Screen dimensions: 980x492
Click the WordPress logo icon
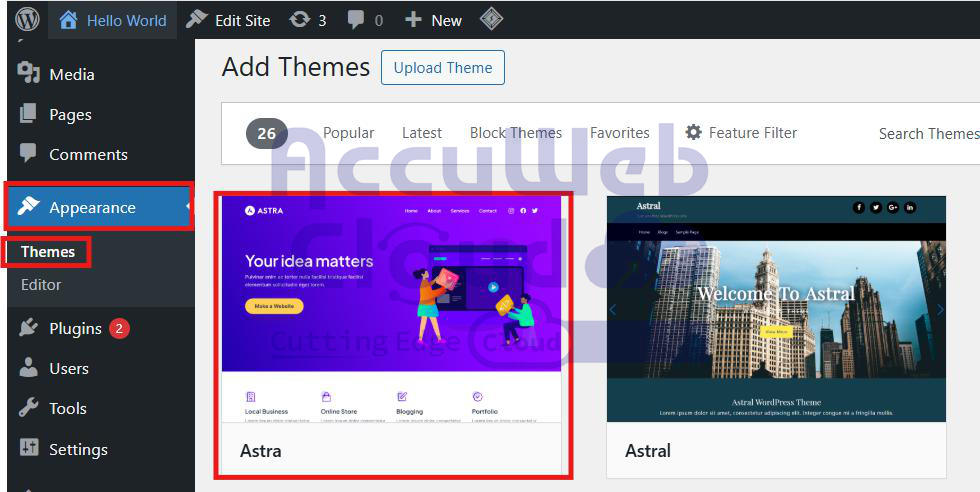pyautogui.click(x=27, y=19)
